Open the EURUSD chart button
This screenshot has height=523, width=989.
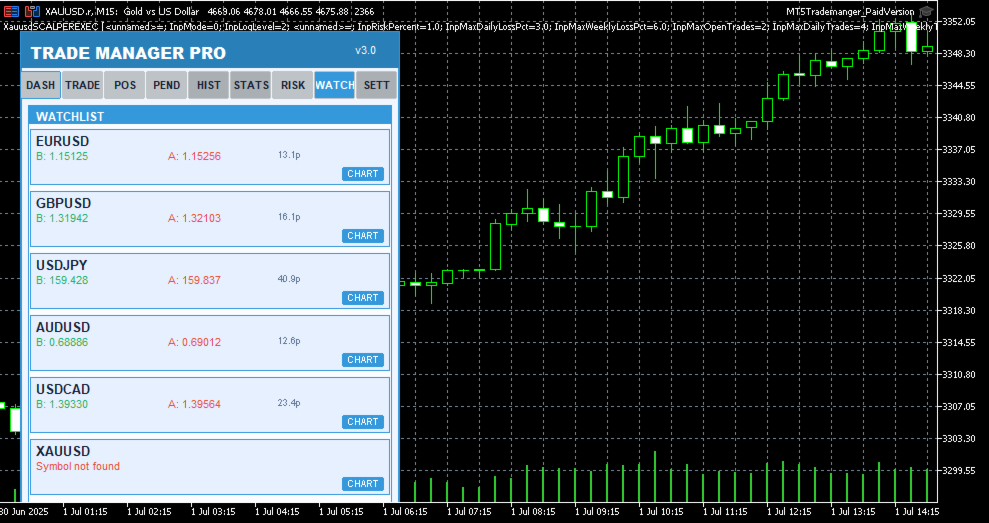[363, 173]
